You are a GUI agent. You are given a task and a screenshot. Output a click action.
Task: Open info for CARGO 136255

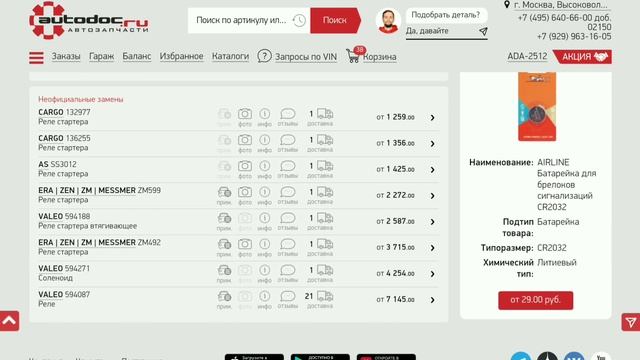coord(264,143)
